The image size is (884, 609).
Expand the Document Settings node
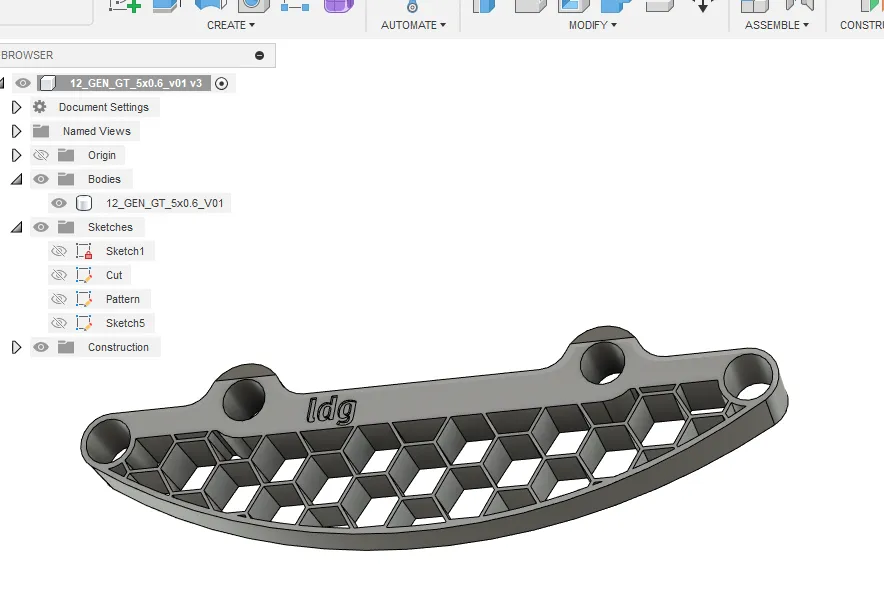click(16, 107)
